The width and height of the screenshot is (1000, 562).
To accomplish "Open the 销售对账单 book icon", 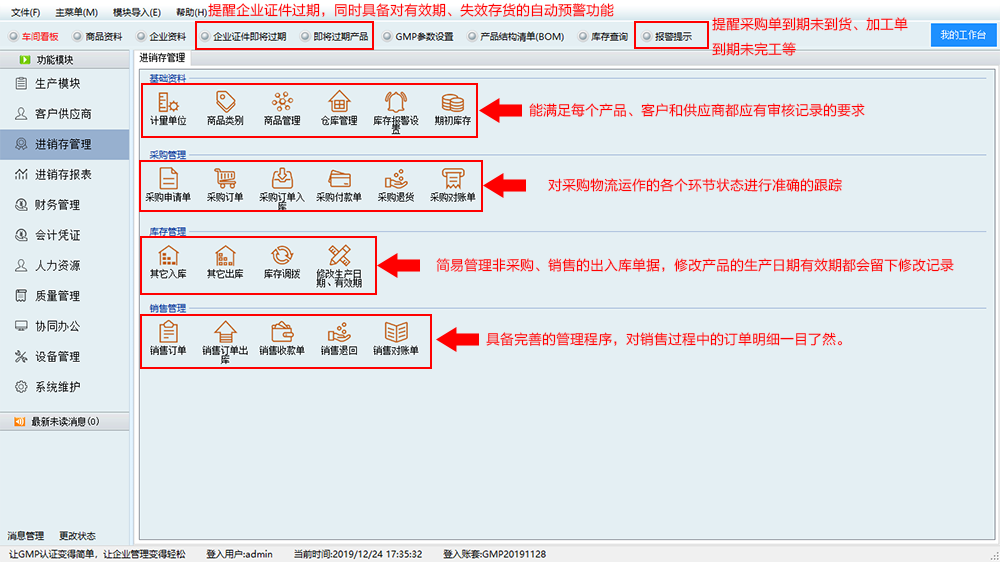I will (395, 332).
